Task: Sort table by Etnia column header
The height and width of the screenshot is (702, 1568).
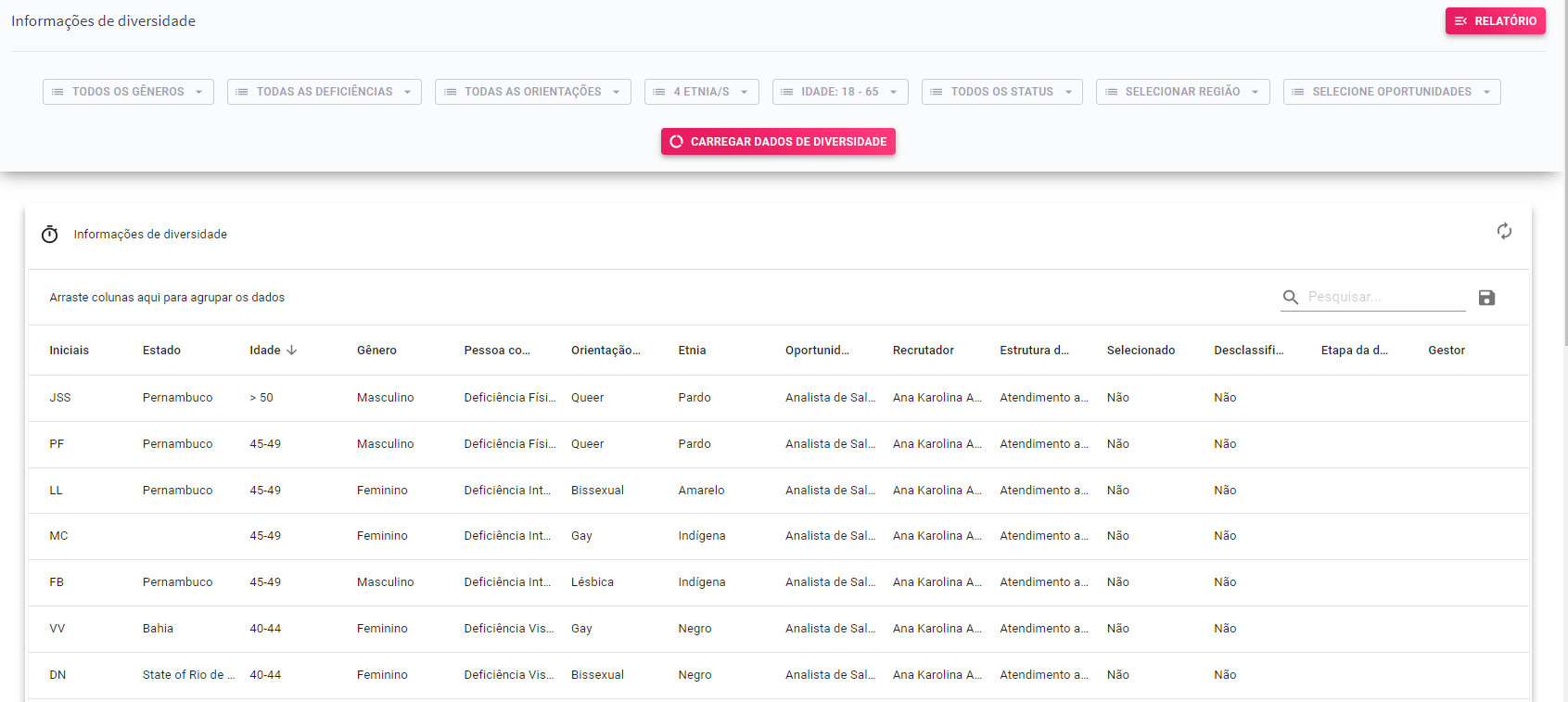Action: [692, 351]
